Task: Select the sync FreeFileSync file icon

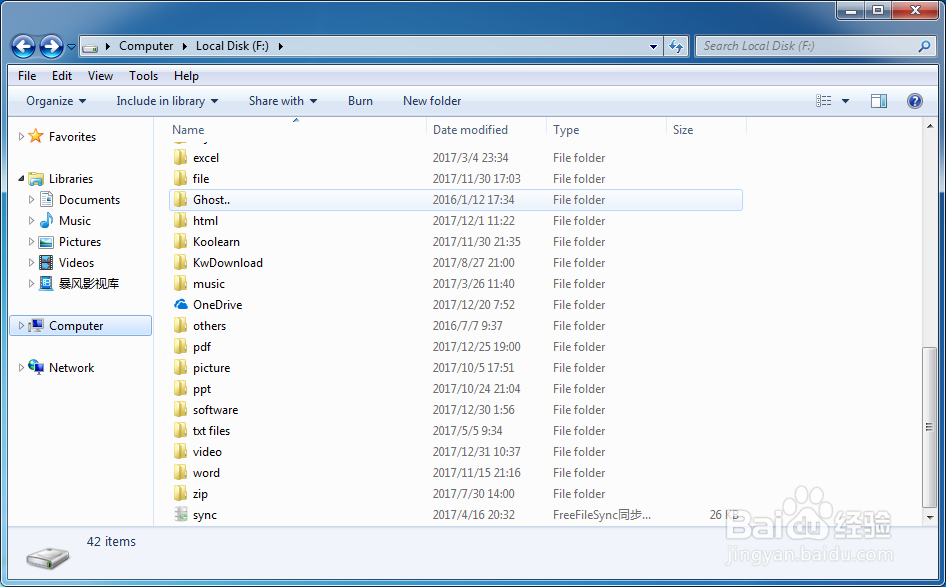Action: (180, 515)
